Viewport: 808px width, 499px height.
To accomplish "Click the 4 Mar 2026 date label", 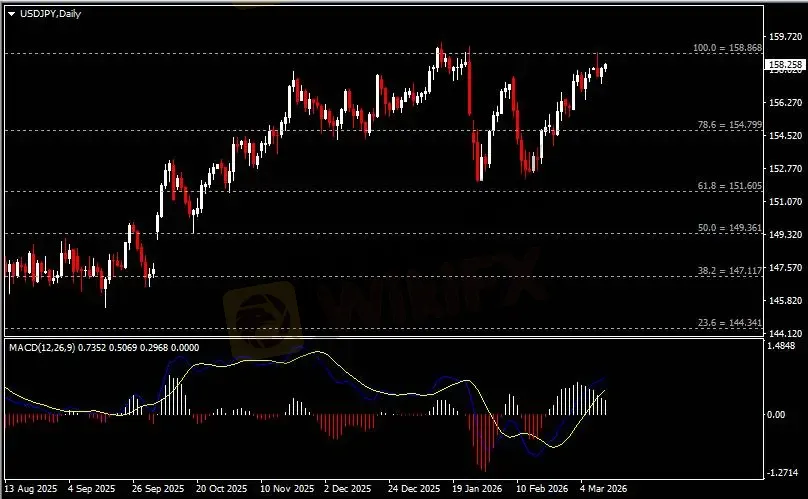I will coord(604,490).
